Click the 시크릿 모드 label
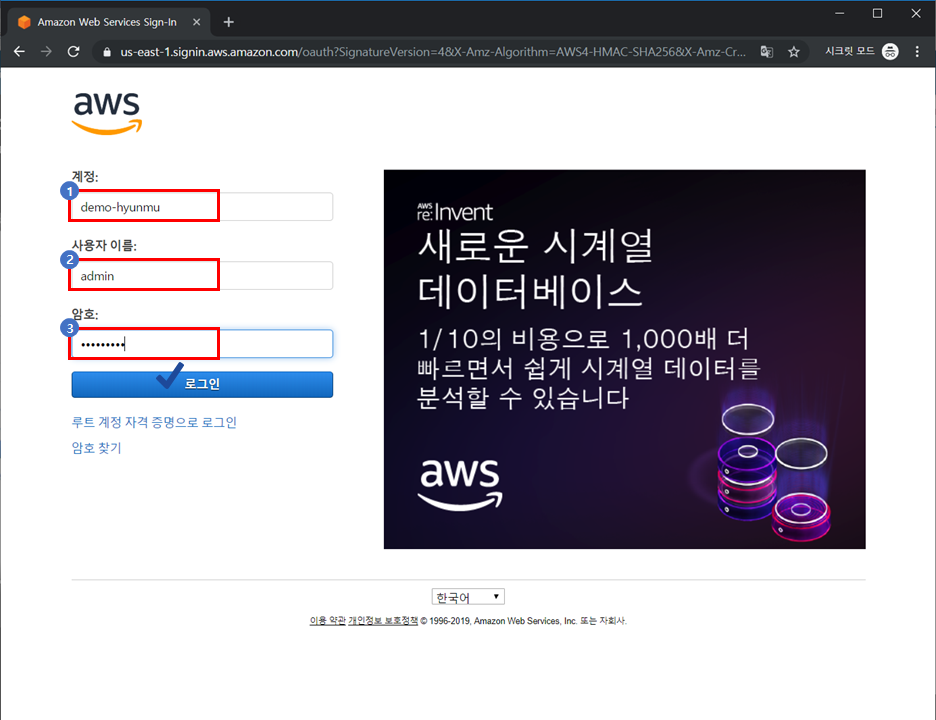Viewport: 936px width, 720px height. [849, 51]
